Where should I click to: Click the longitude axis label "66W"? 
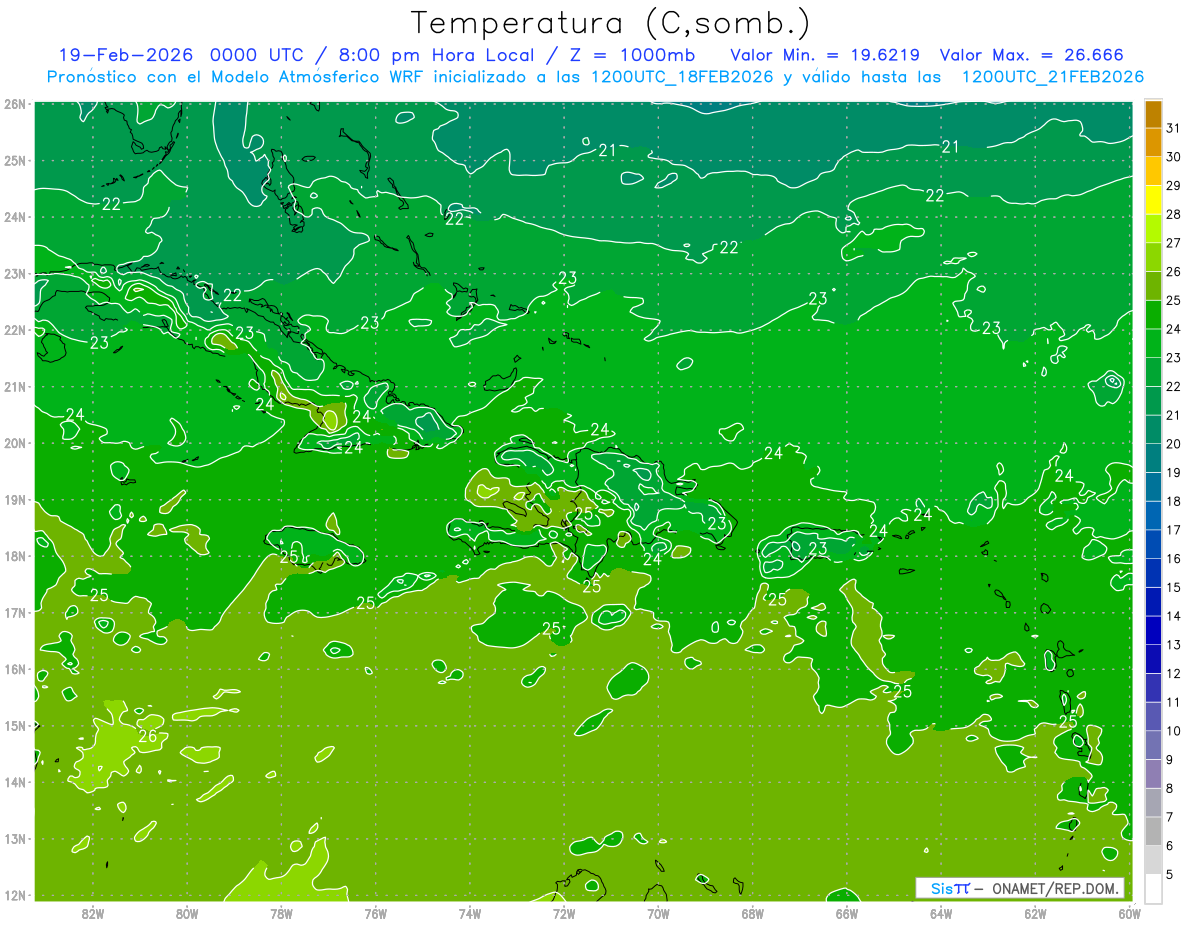coord(846,913)
